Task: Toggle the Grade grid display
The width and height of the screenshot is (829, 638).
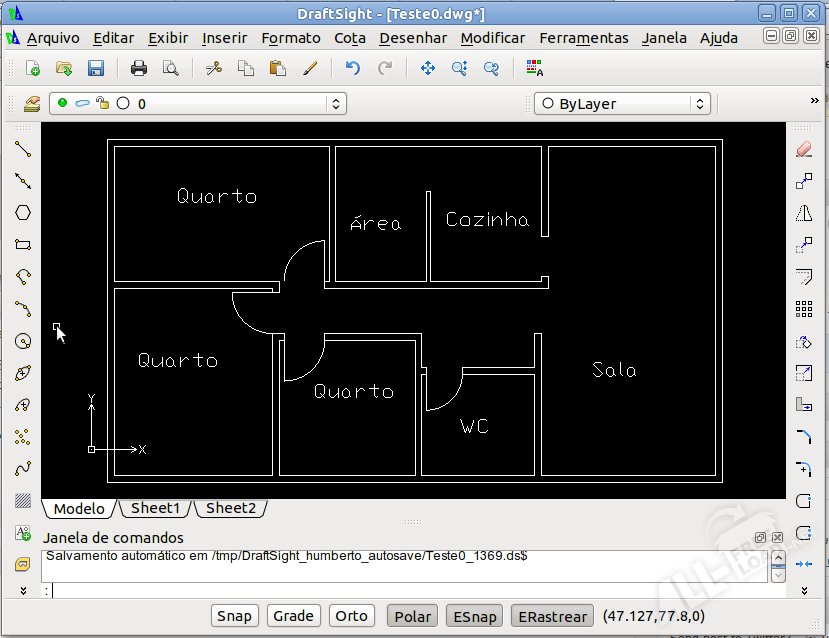Action: coord(293,616)
